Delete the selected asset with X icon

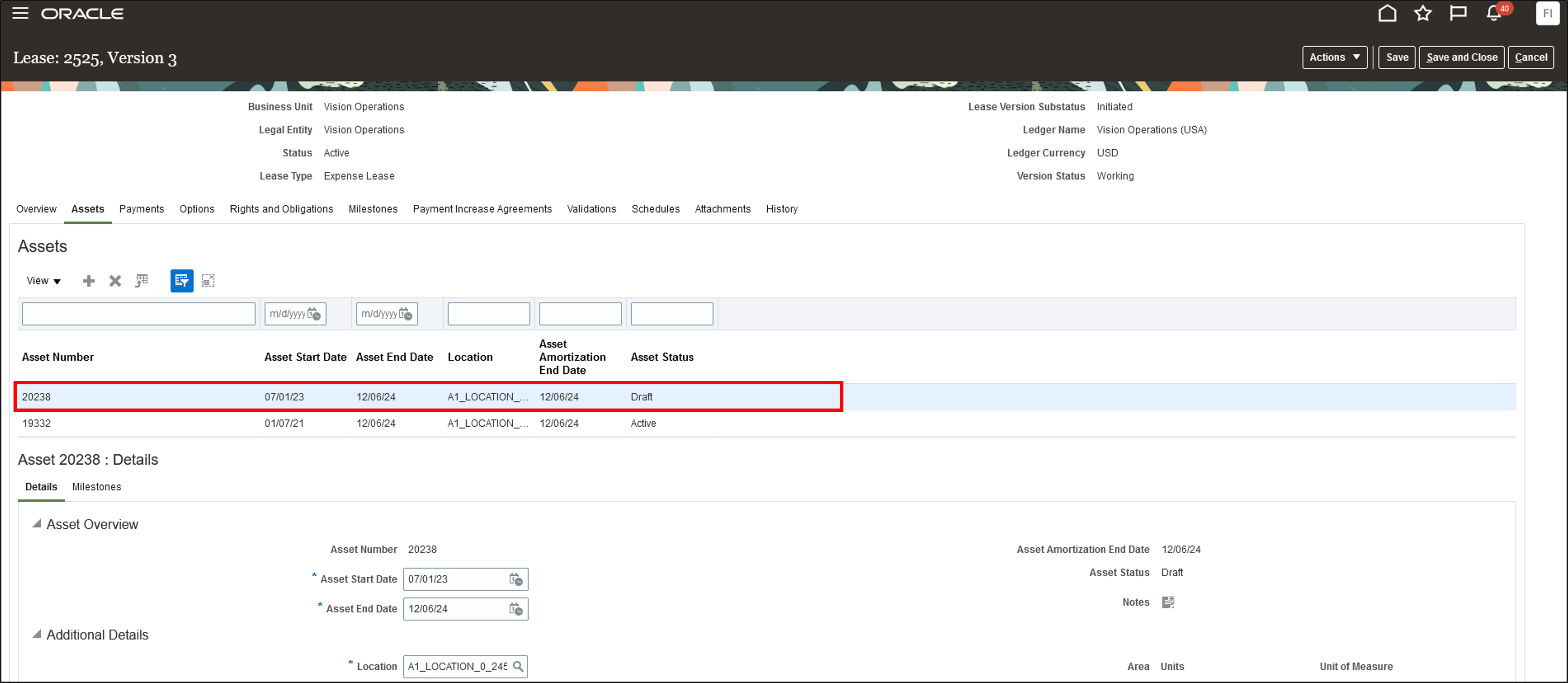point(115,281)
